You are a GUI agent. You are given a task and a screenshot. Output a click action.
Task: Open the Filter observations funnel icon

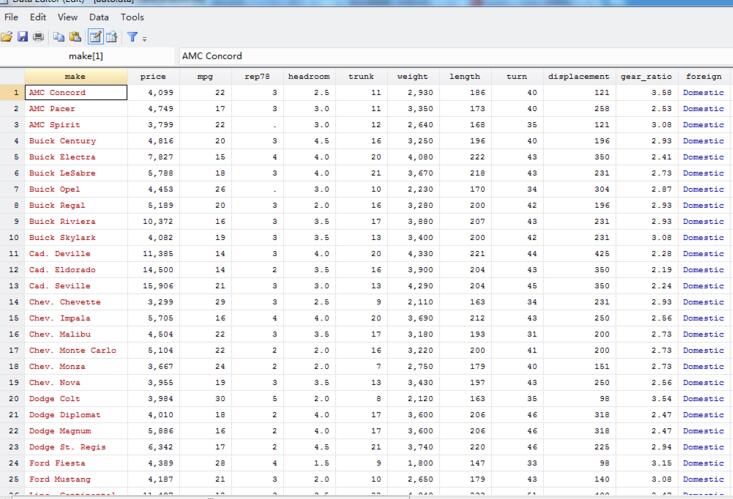(132, 37)
